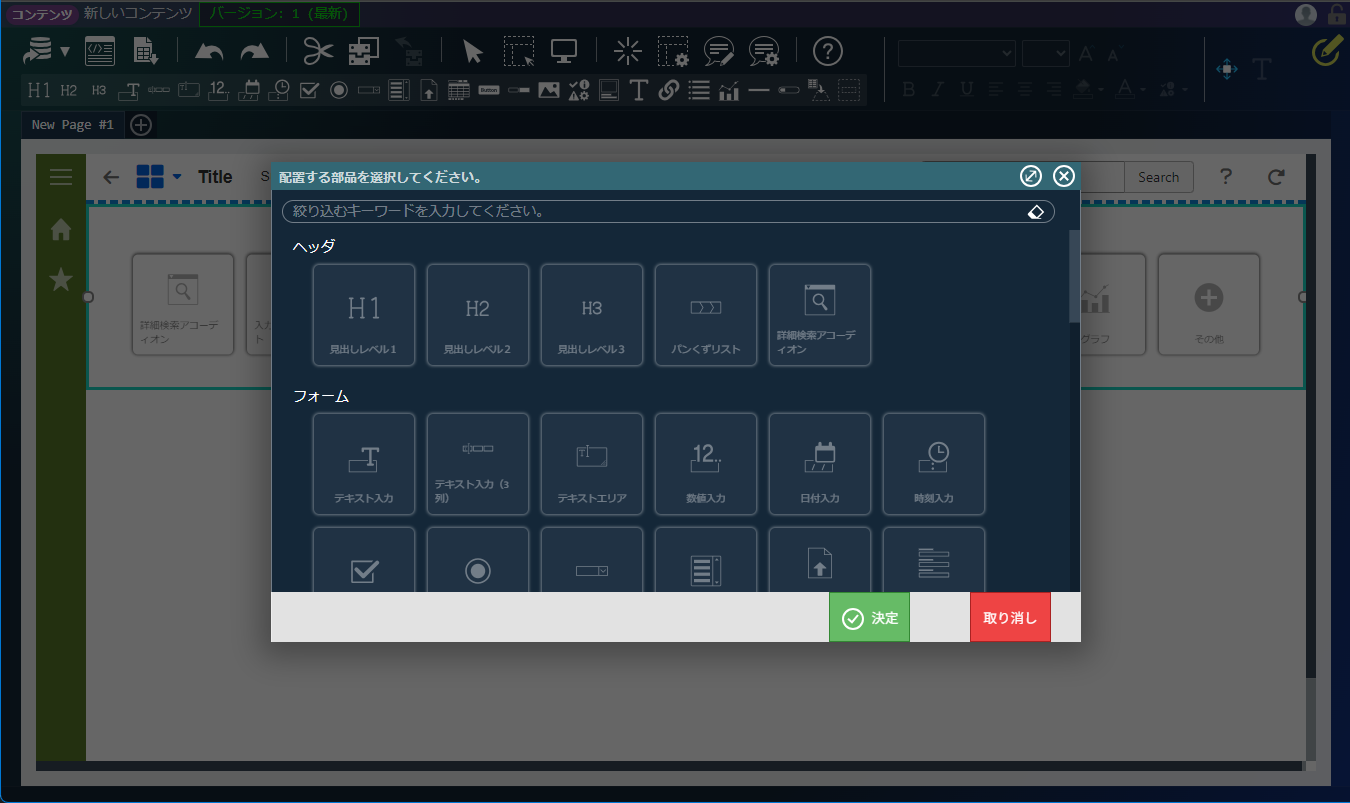Add a new page with the plus button

[141, 125]
